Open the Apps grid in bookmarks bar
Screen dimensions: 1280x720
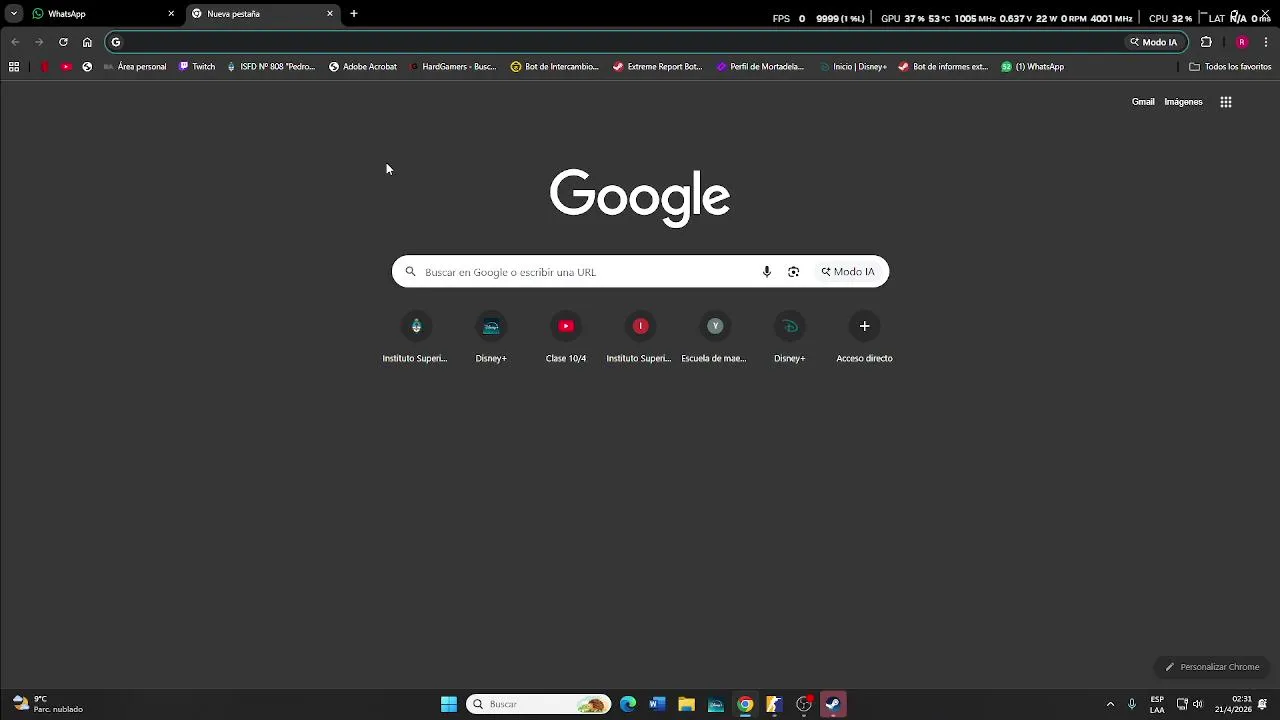click(14, 67)
